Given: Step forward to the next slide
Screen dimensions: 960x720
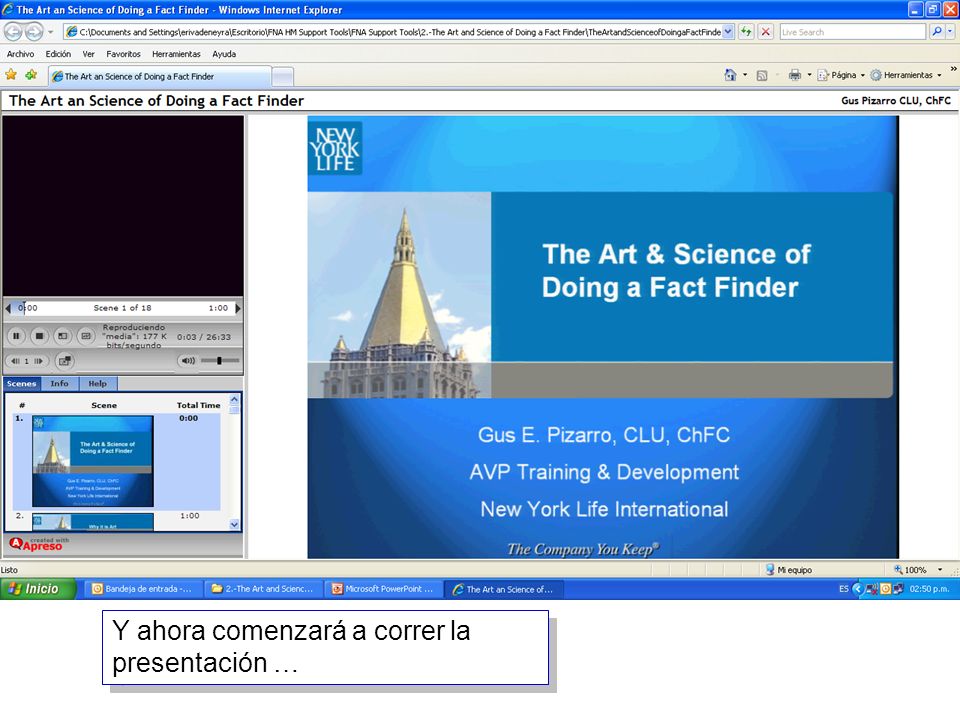Looking at the screenshot, I should (x=39, y=361).
